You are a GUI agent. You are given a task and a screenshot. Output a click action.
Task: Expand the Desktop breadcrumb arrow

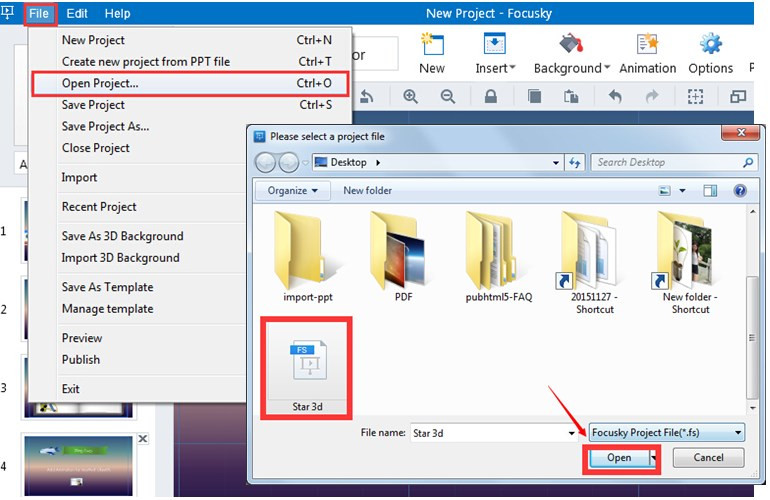[x=378, y=163]
